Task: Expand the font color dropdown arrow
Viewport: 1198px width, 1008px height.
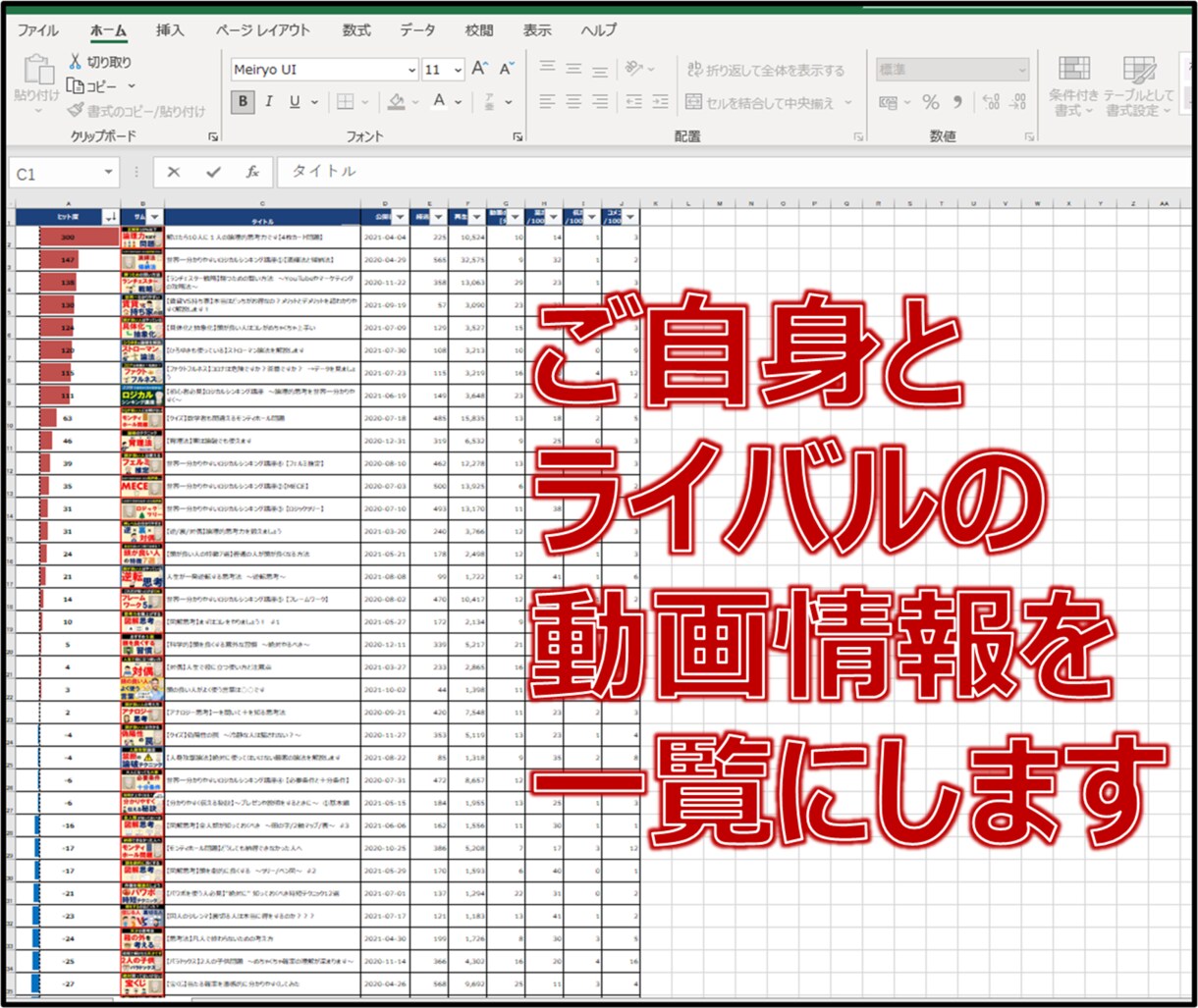Action: [x=460, y=102]
